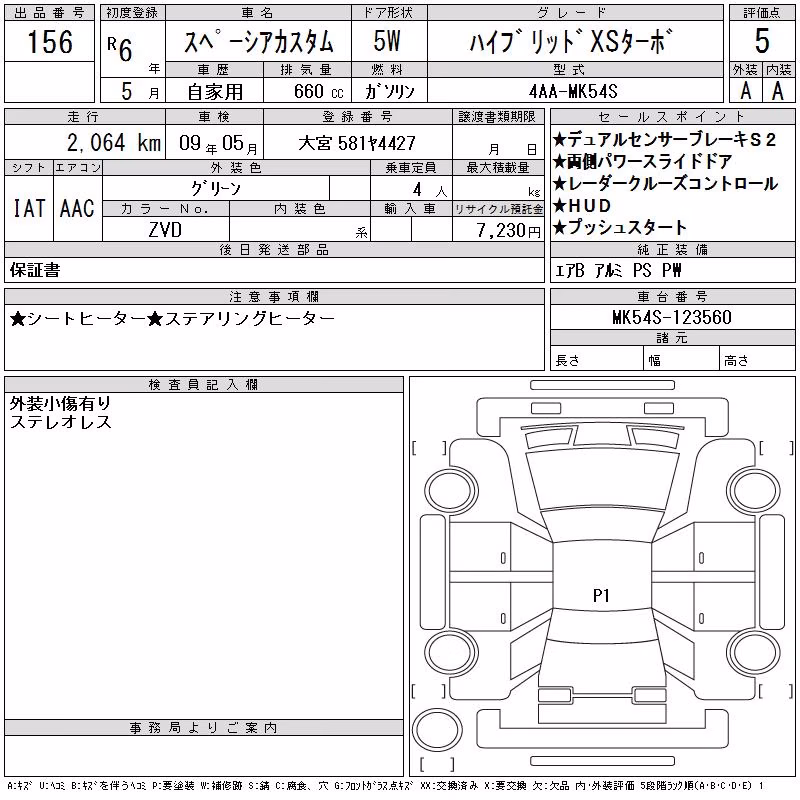
Task: Click the exterior grade A under 外装
Action: pyautogui.click(x=745, y=91)
